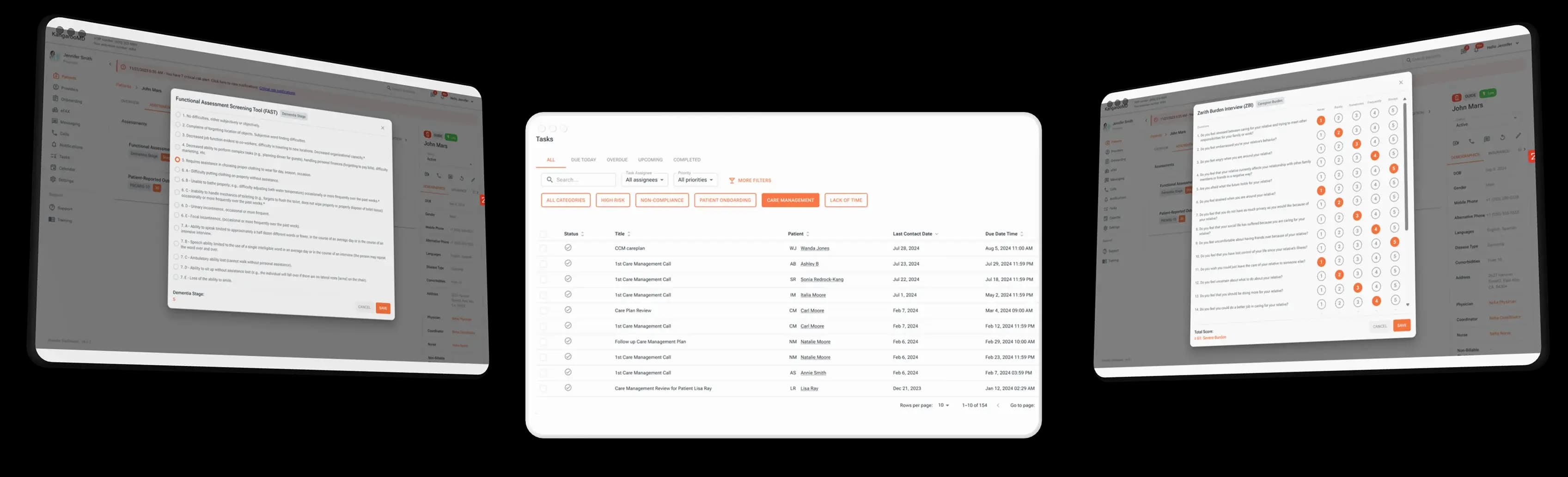Sort tasks by Due Date Time column
The width and height of the screenshot is (1568, 477).
click(1021, 234)
